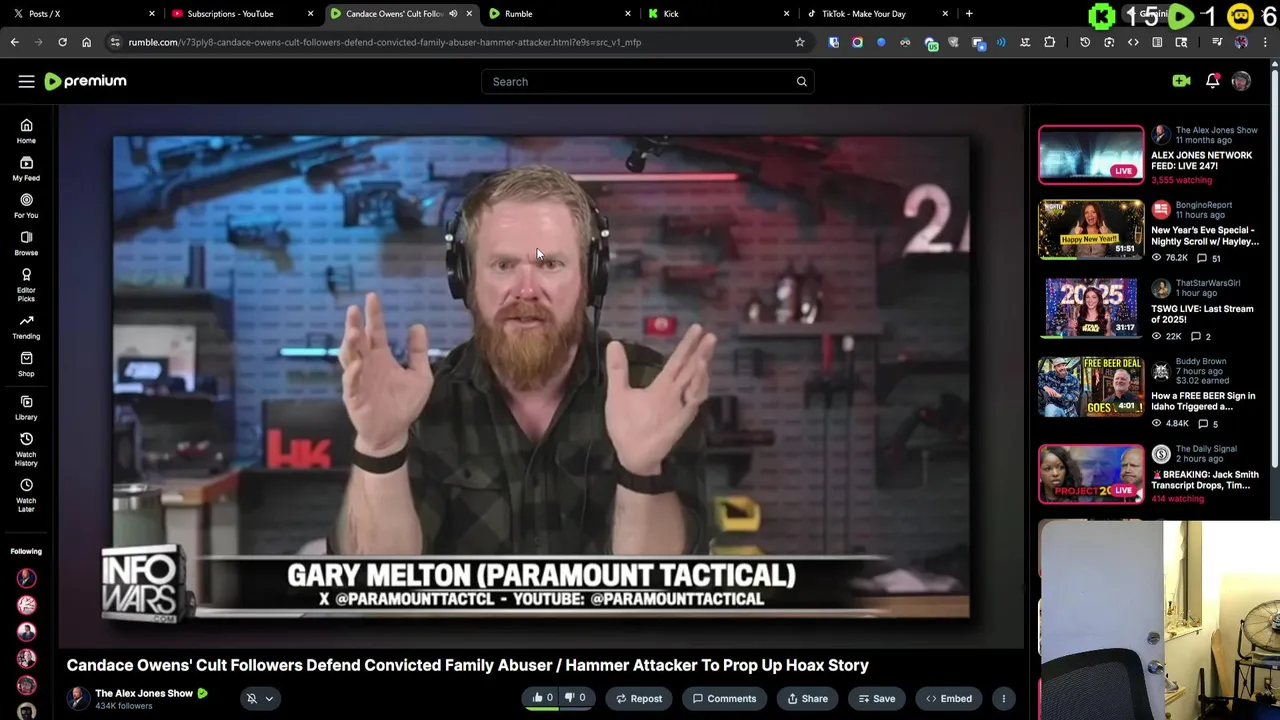This screenshot has height=720, width=1280.
Task: Open the user profile avatar in header
Action: point(1241,81)
